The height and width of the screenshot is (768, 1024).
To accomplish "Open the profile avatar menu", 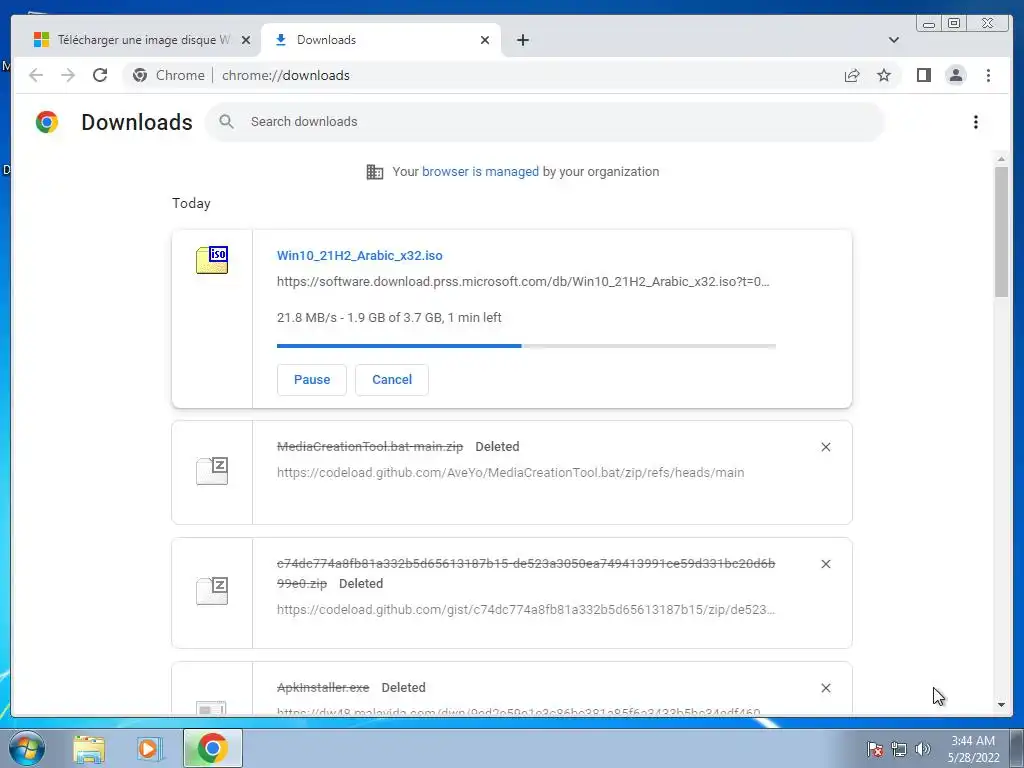I will point(955,75).
